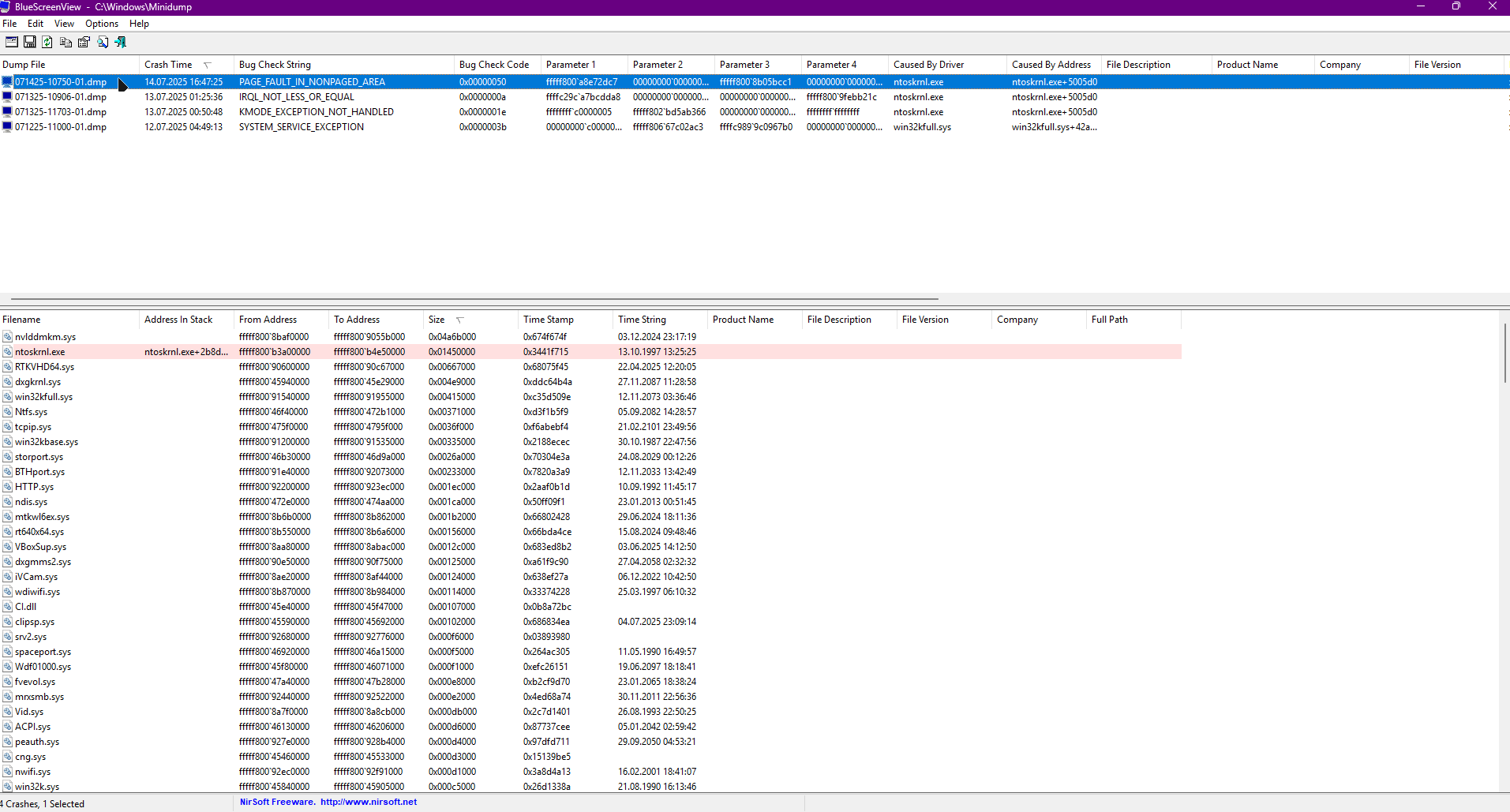Open the Properties toolbar icon

pos(84,42)
